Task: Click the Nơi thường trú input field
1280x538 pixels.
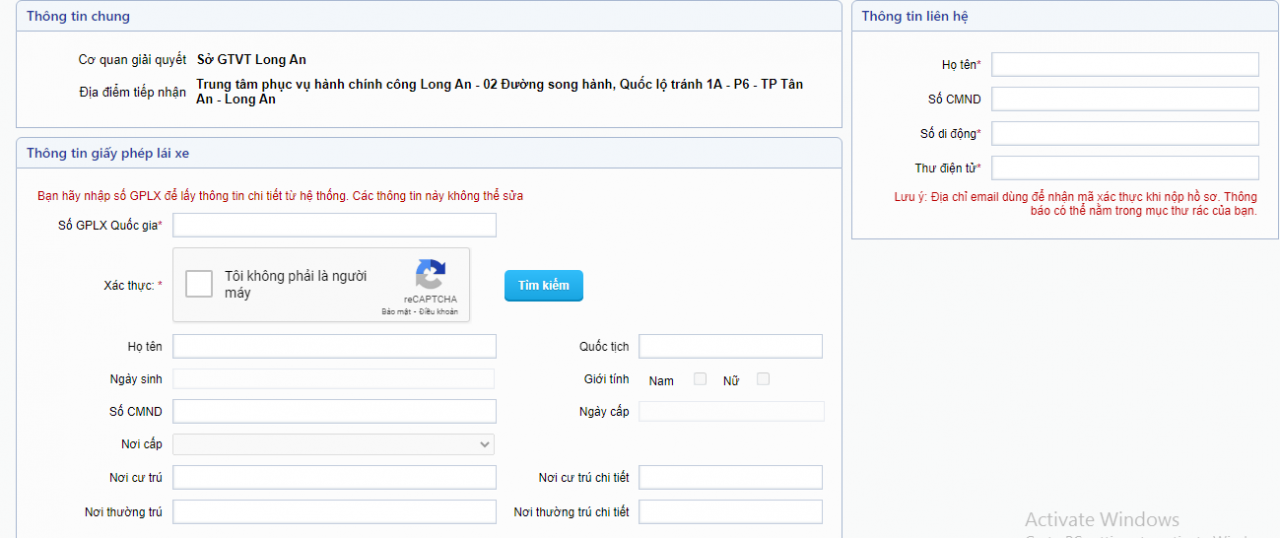Action: point(334,512)
